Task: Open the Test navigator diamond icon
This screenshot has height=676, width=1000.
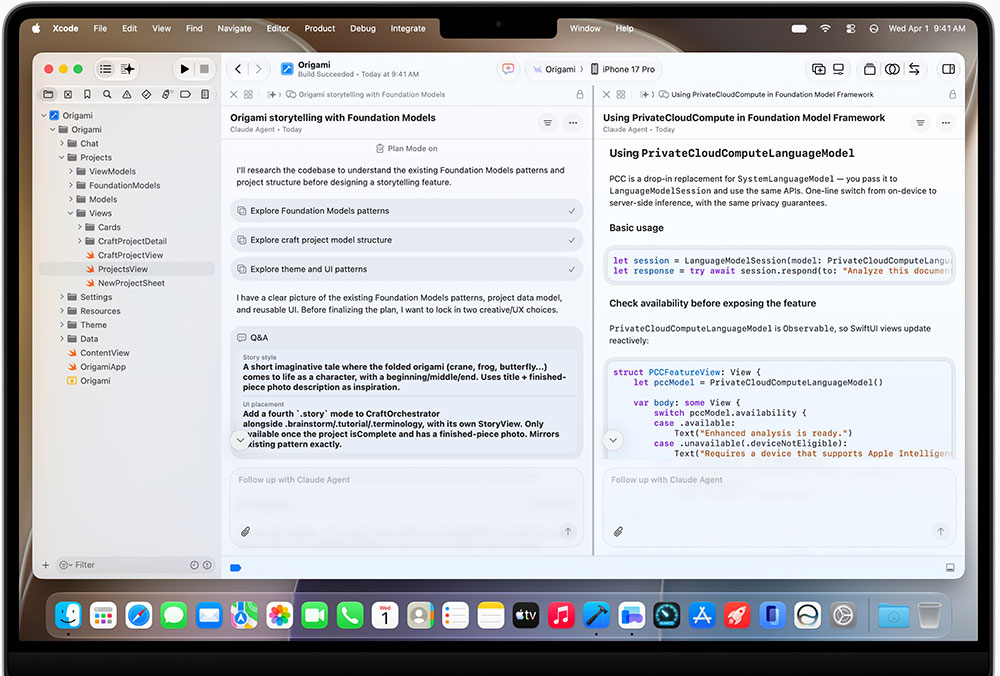Action: click(146, 94)
